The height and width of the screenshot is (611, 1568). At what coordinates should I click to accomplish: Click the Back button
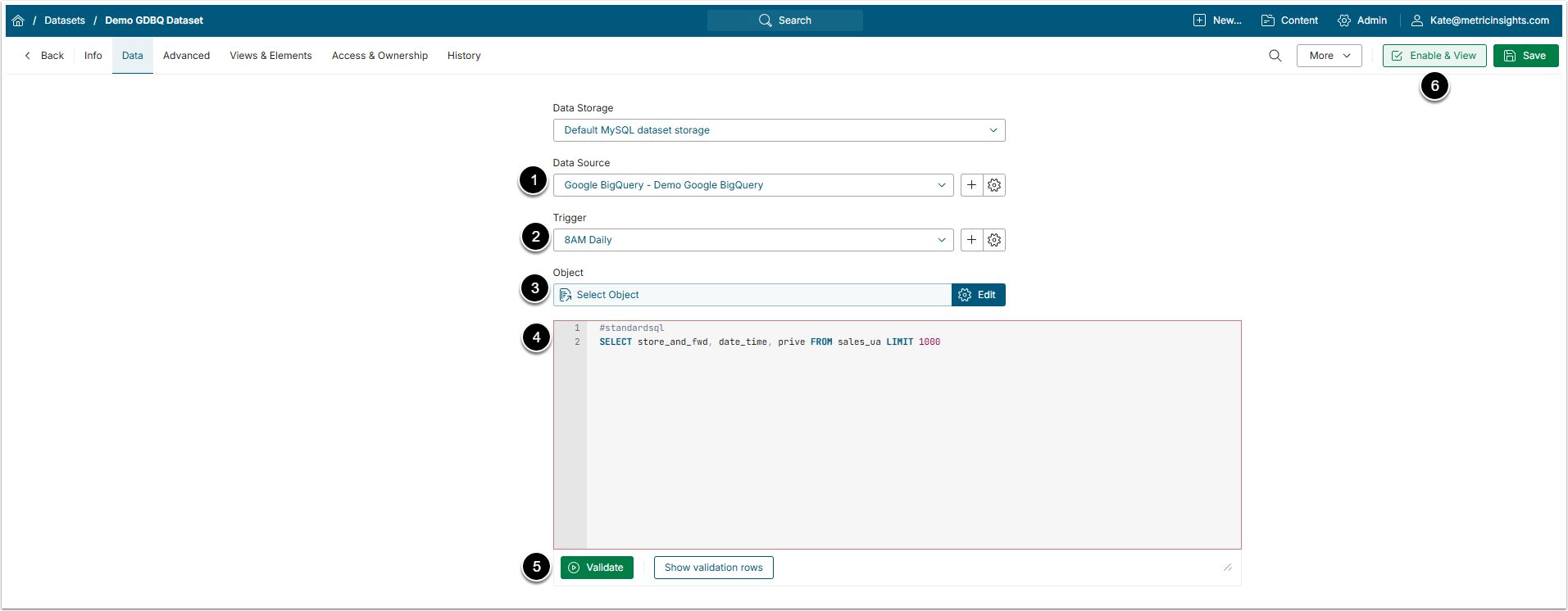point(44,56)
